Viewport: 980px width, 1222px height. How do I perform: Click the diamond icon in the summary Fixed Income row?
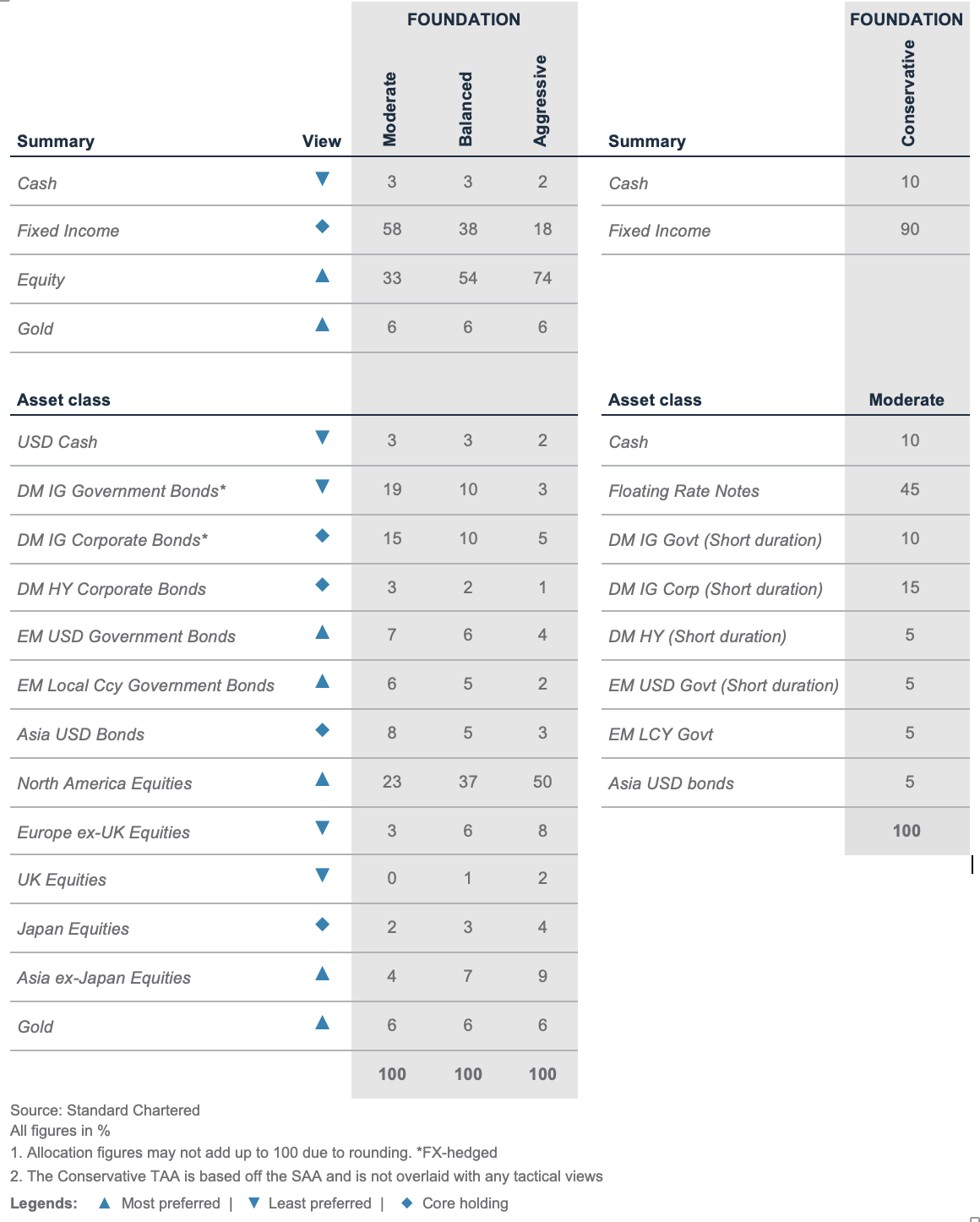(x=322, y=226)
